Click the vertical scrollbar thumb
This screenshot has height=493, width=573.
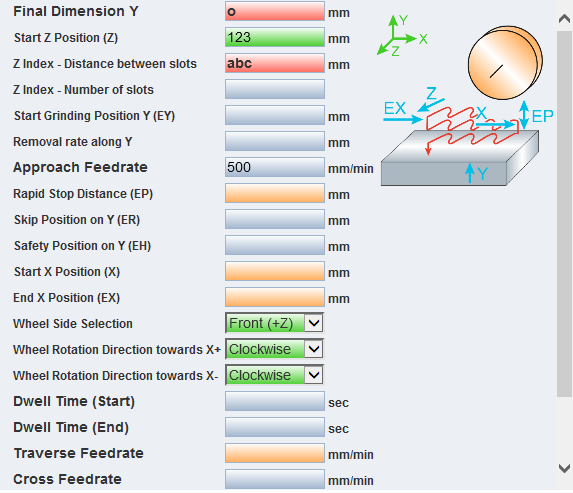565,214
